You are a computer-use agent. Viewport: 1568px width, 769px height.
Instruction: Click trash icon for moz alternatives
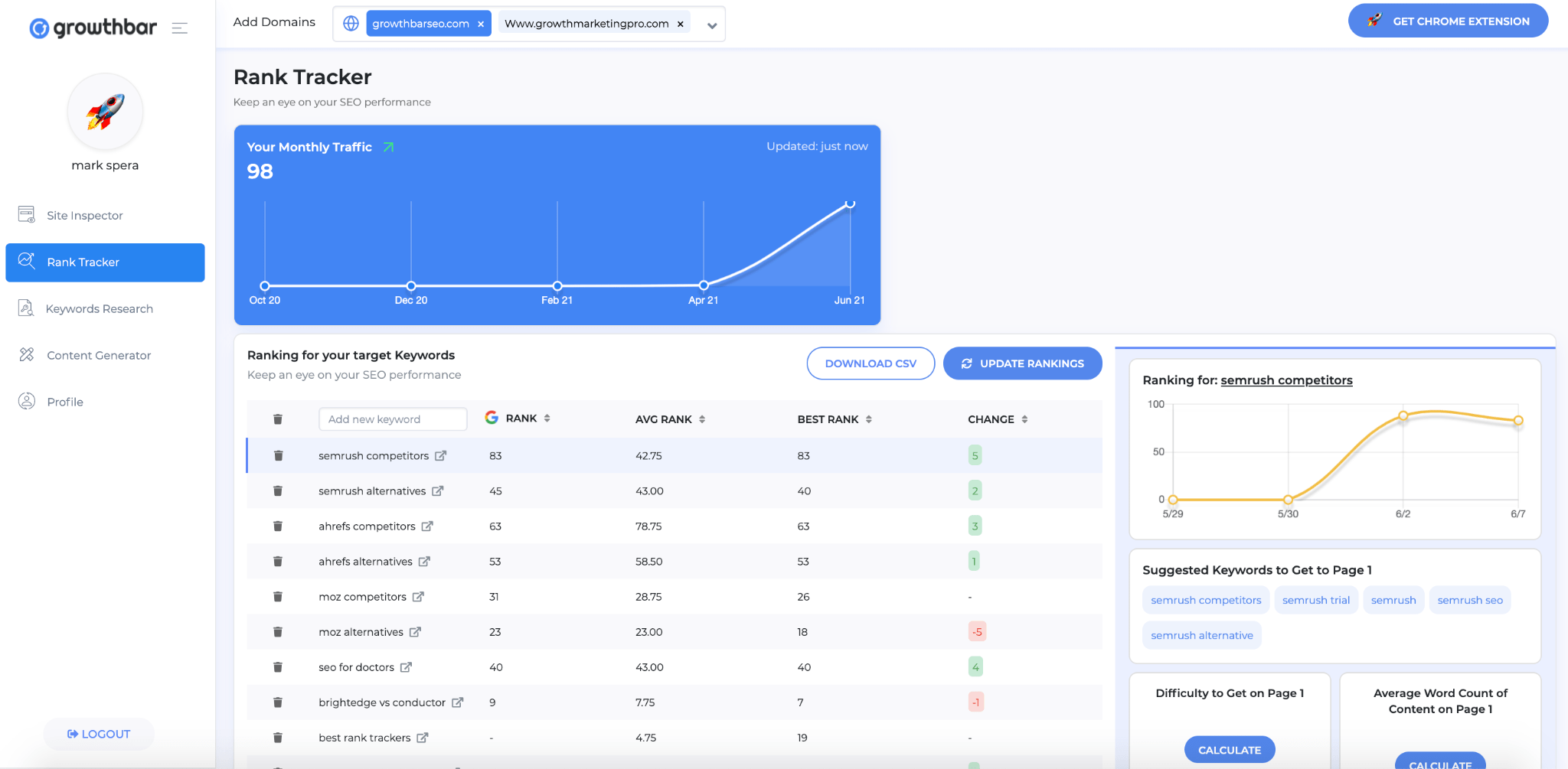coord(278,632)
